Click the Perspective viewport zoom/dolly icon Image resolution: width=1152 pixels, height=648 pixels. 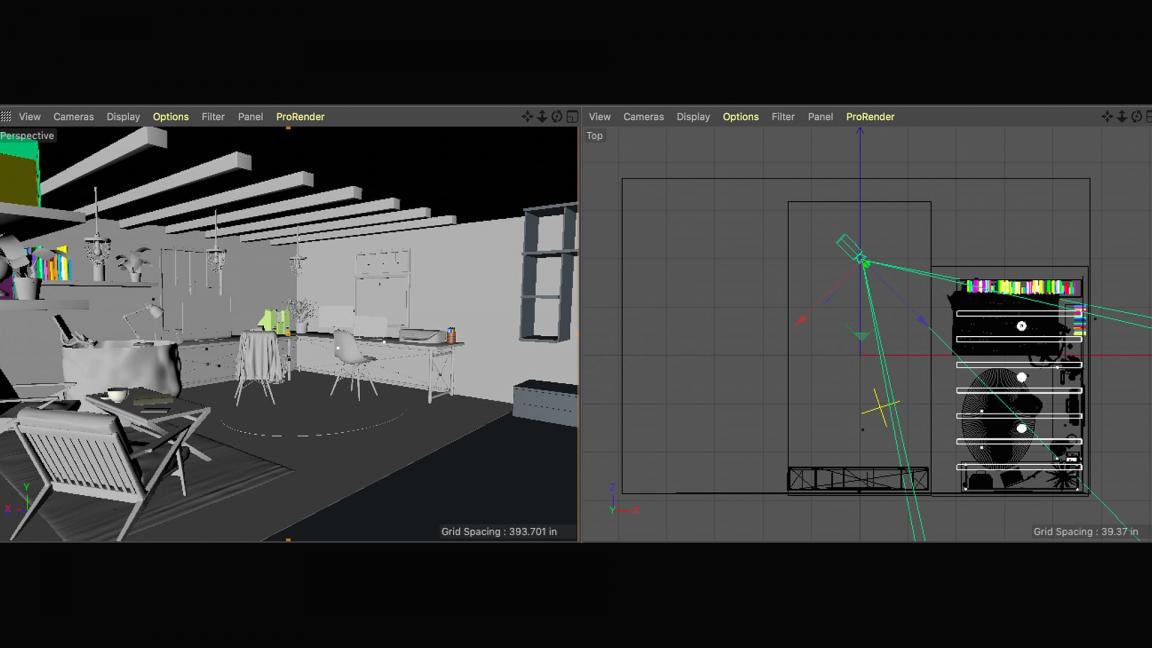pyautogui.click(x=542, y=116)
